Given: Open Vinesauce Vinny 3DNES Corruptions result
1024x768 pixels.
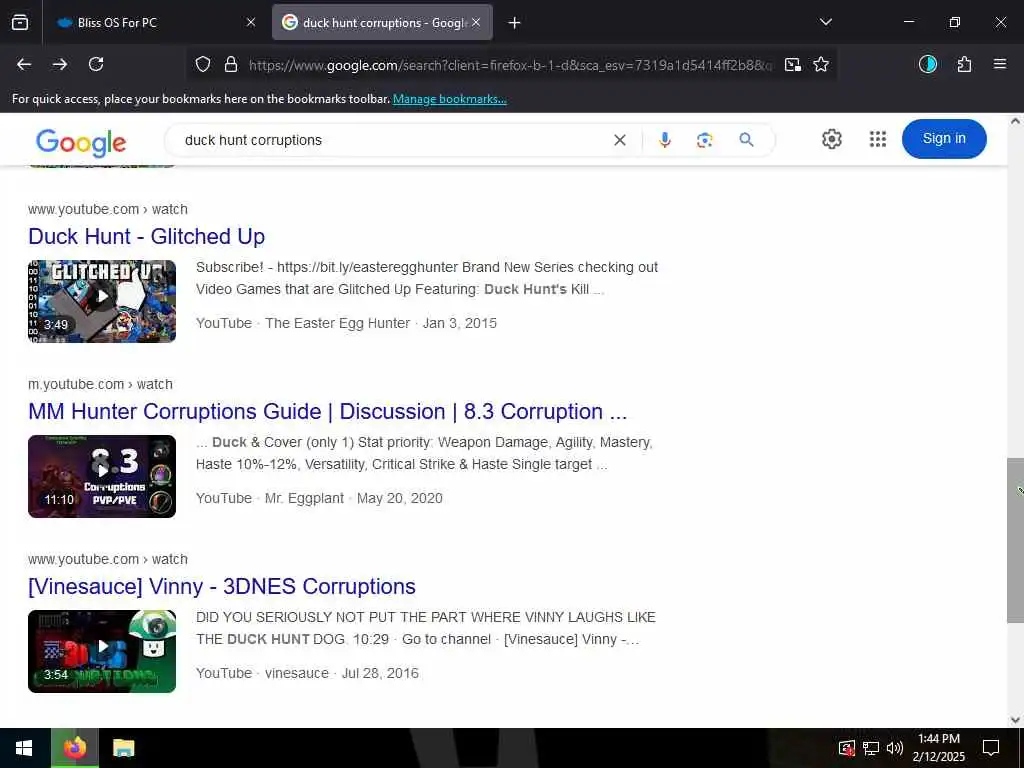Looking at the screenshot, I should (221, 586).
